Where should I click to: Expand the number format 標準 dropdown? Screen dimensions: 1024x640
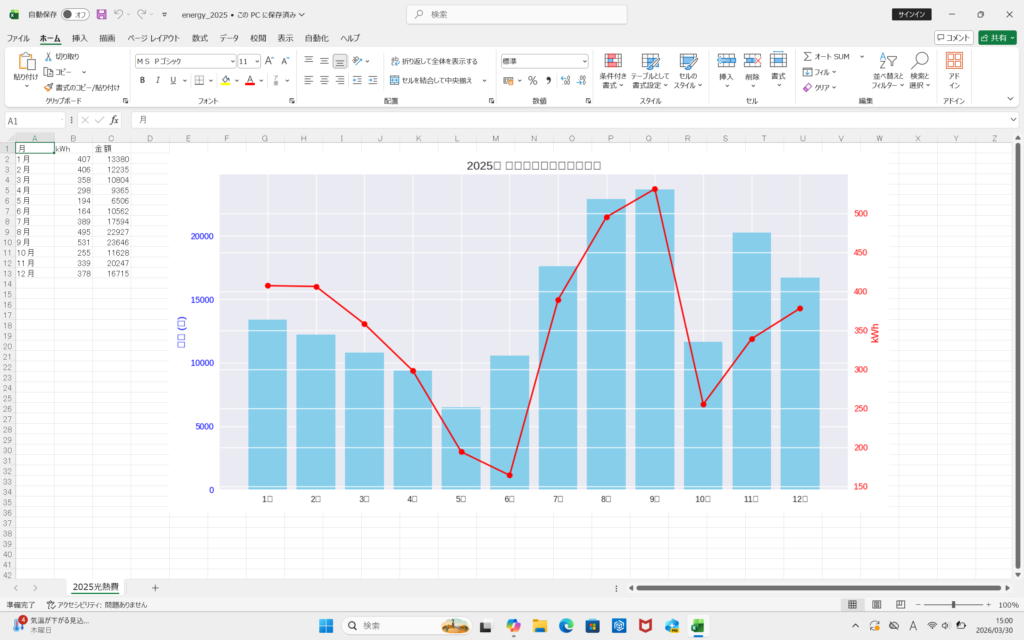pos(584,61)
